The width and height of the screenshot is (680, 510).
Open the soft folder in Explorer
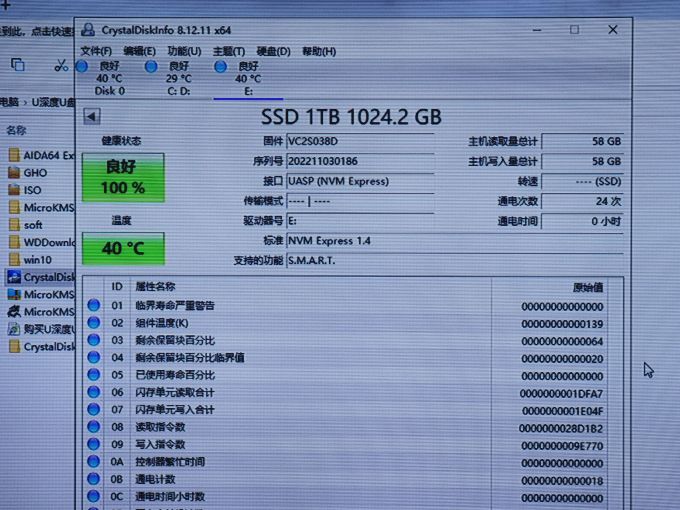[25, 225]
